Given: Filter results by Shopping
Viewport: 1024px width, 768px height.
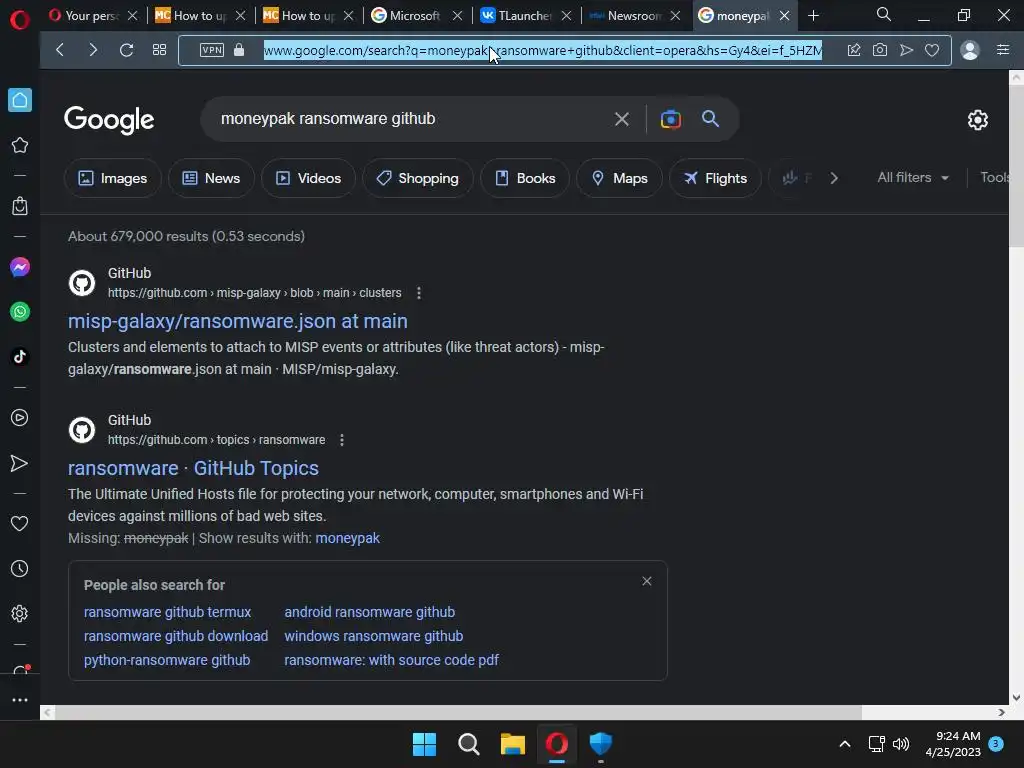Looking at the screenshot, I should pos(418,178).
